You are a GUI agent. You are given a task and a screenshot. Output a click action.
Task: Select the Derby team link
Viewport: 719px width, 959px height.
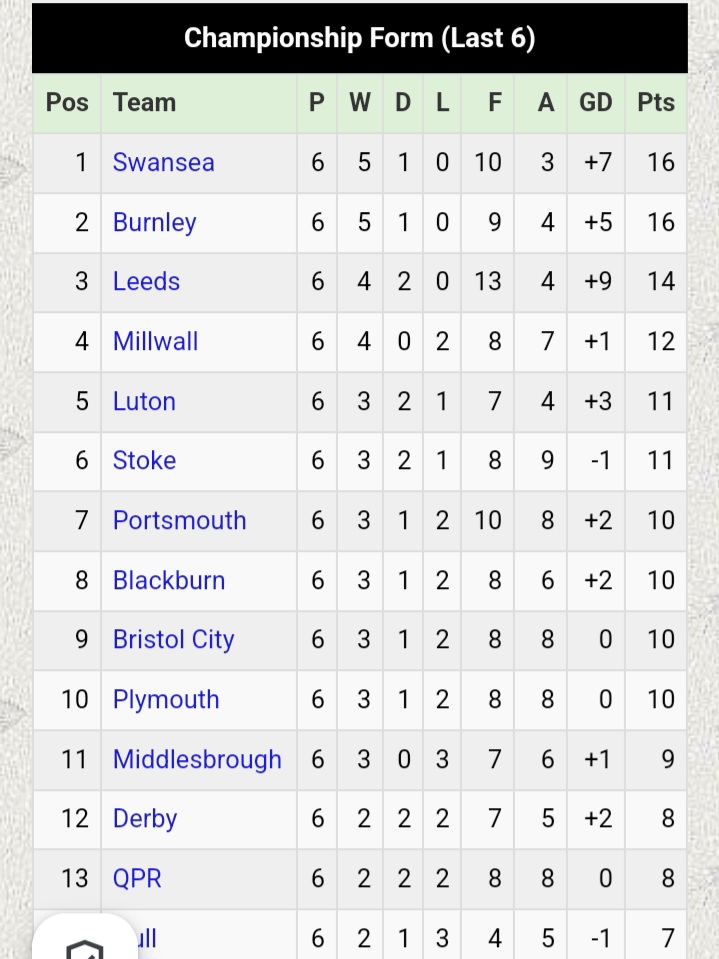coord(145,819)
